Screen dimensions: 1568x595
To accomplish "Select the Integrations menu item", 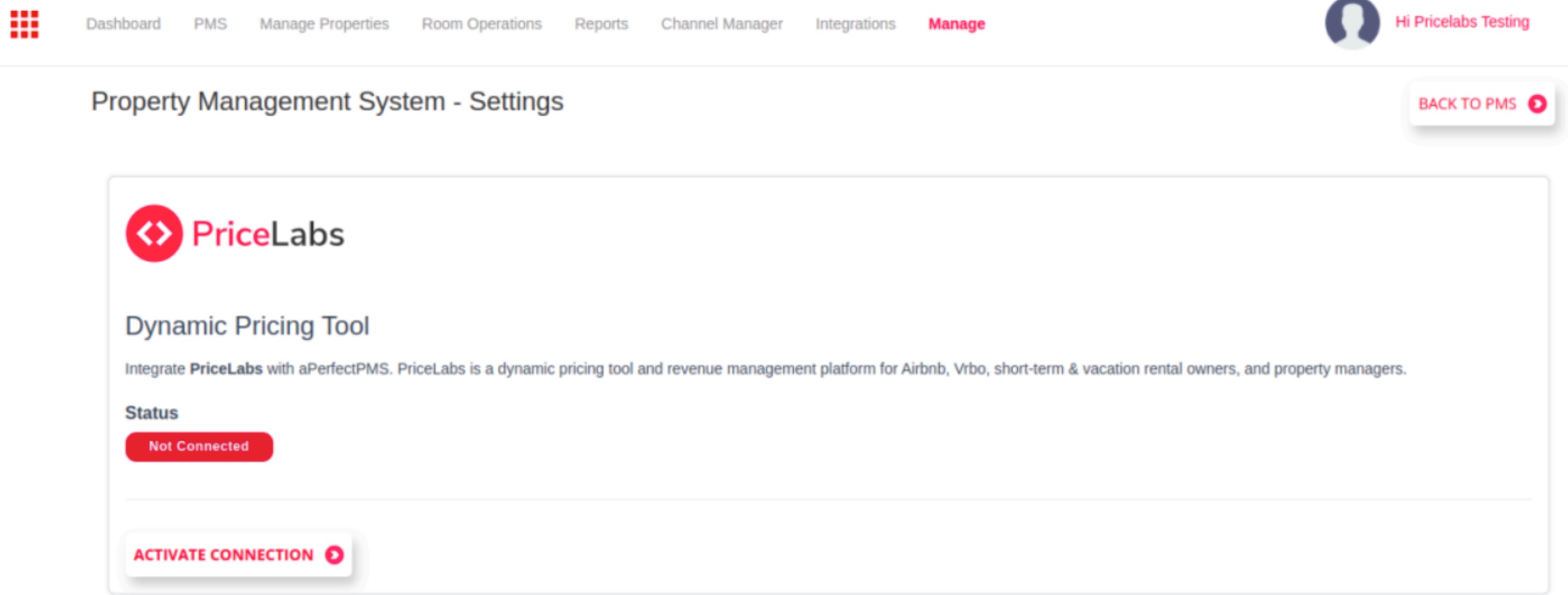I will [855, 24].
